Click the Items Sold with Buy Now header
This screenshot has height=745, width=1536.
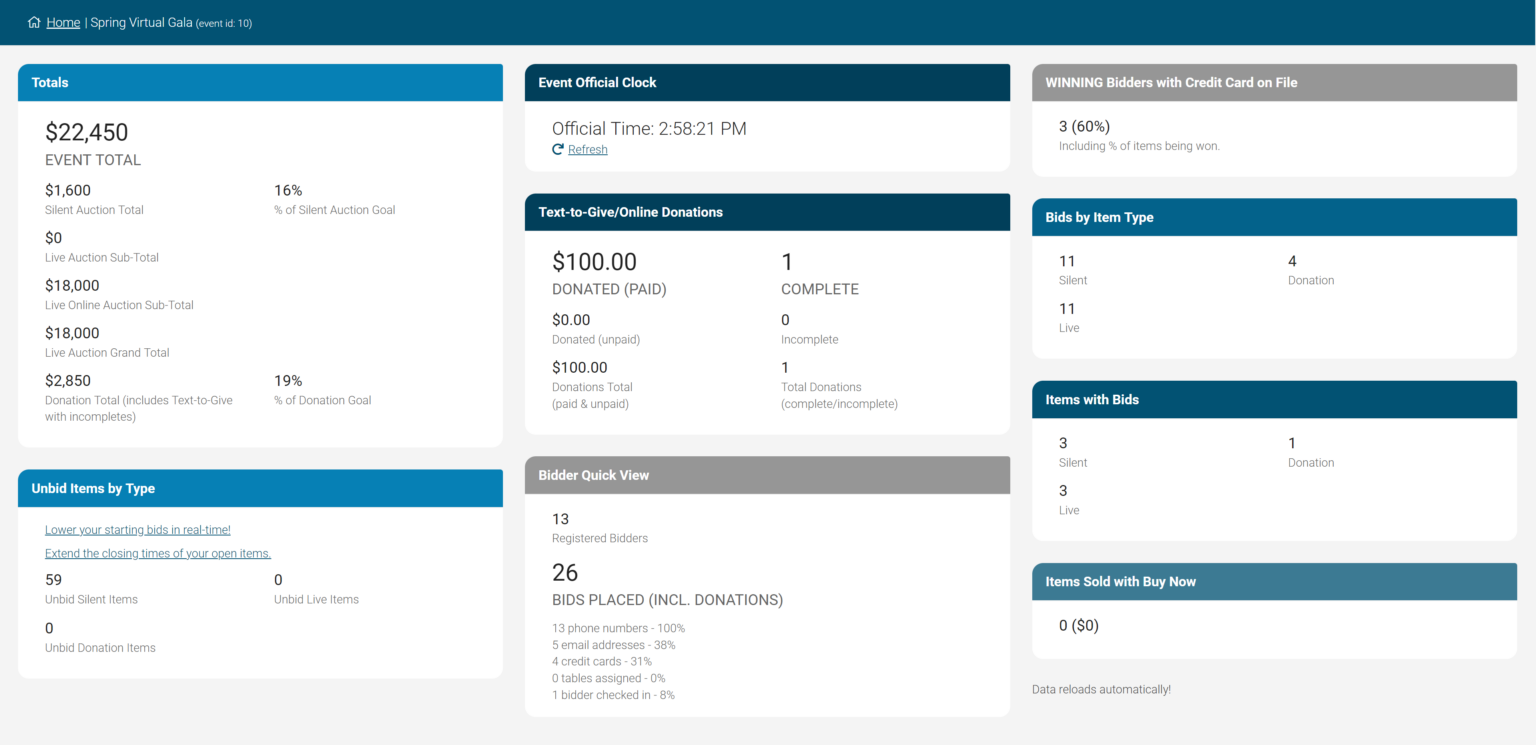[1274, 581]
